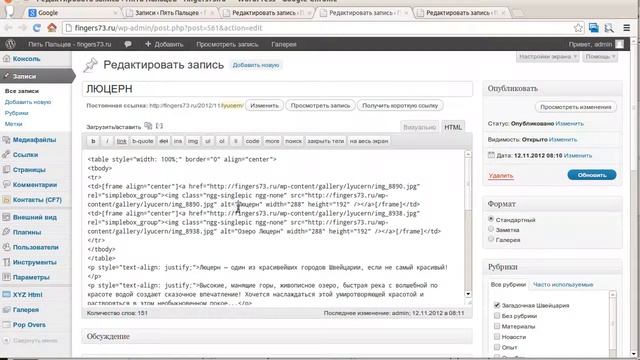Click the browser back arrow
Image resolution: width=640 pixels, height=360 pixels.
click(8, 28)
